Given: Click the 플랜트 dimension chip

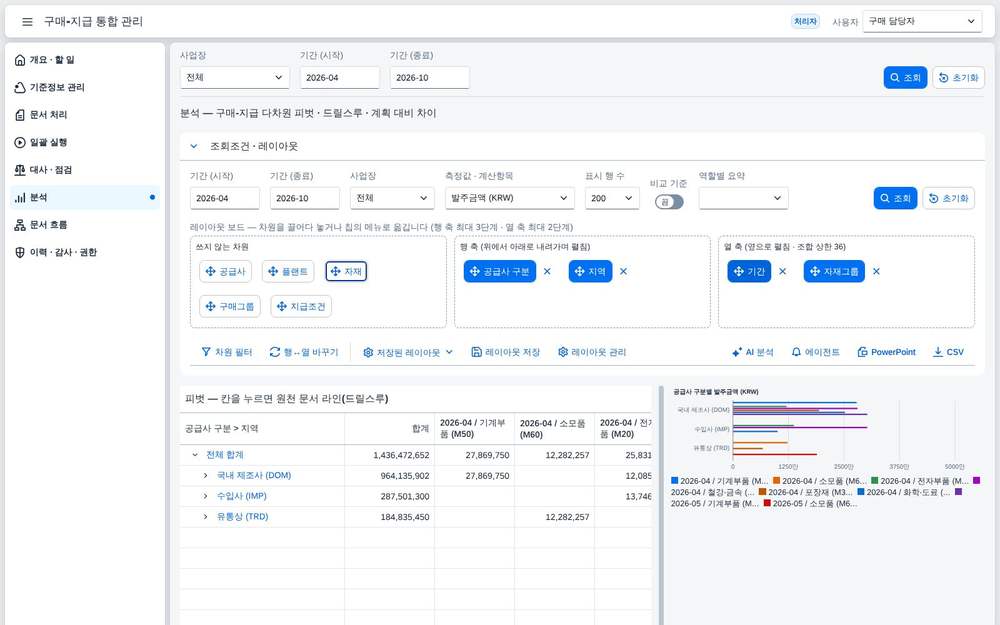Looking at the screenshot, I should click(x=288, y=271).
